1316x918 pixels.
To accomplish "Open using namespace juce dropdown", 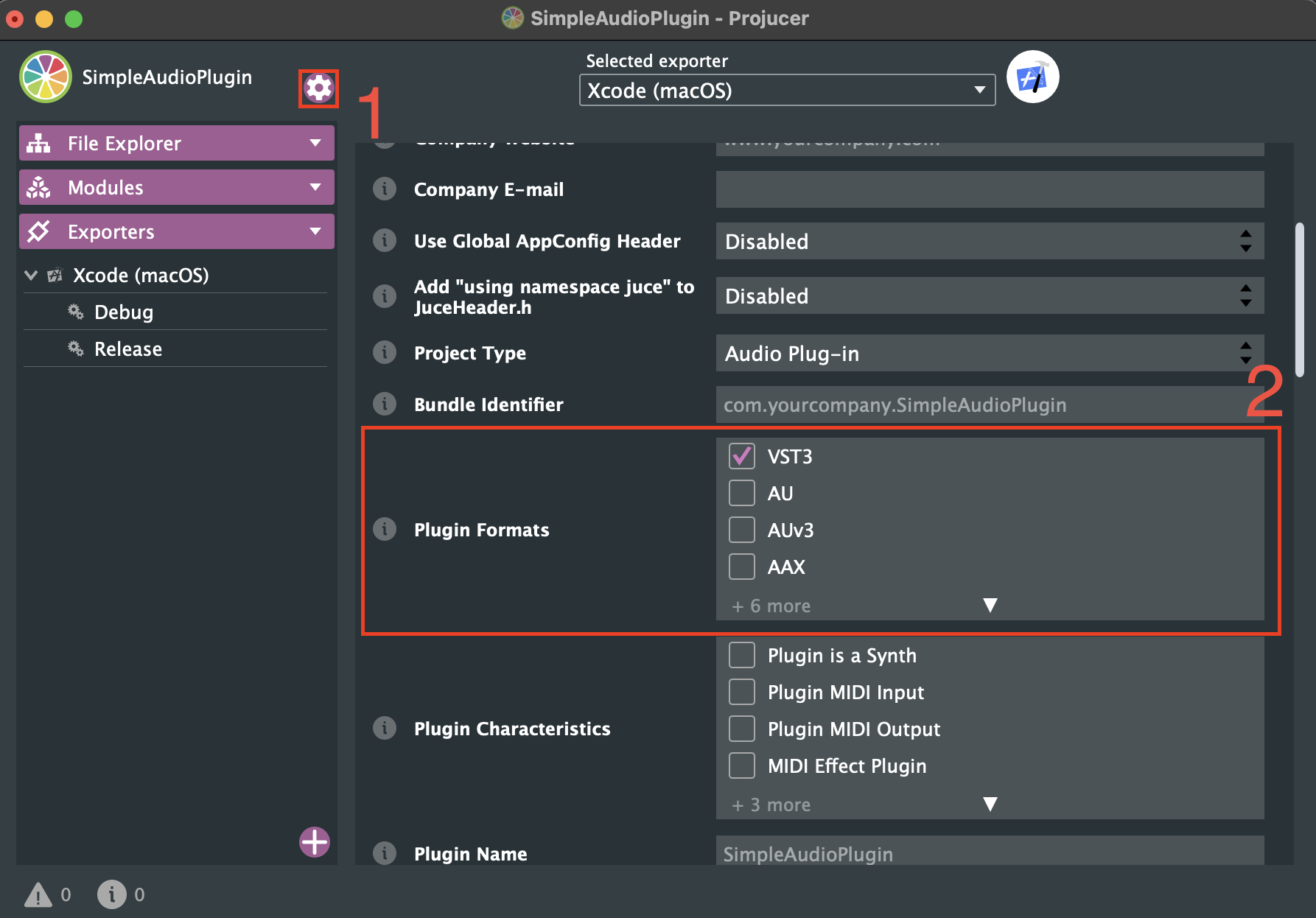I will tap(990, 295).
